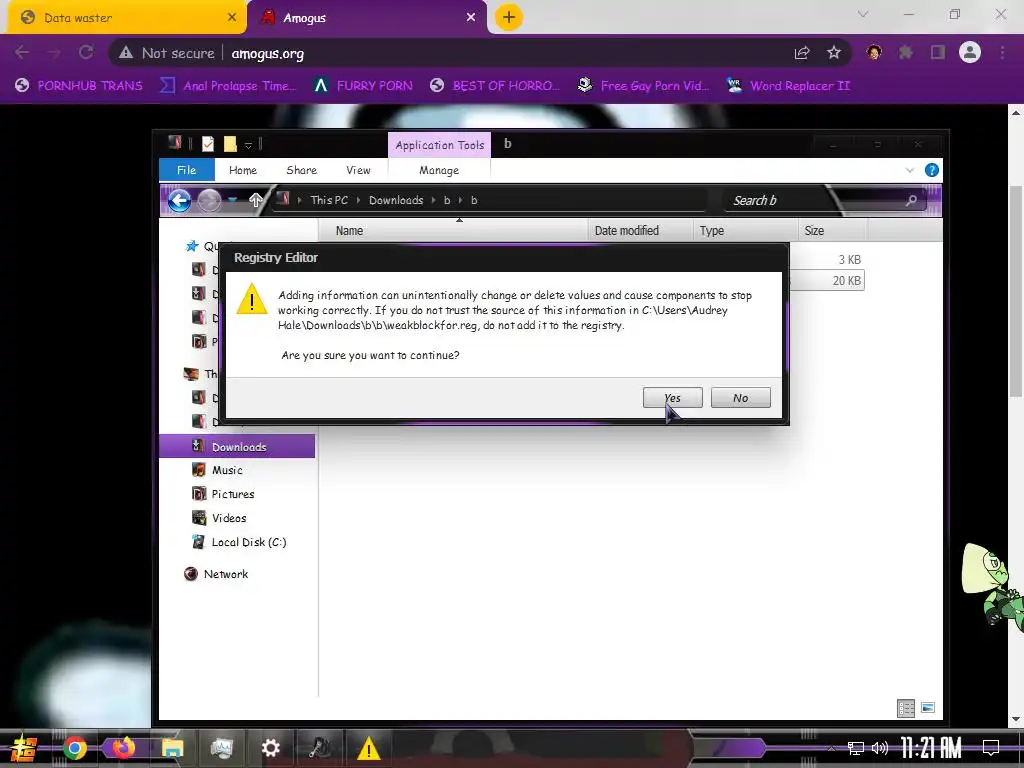This screenshot has height=768, width=1024.
Task: Close the Amogus browser tab
Action: tap(471, 18)
